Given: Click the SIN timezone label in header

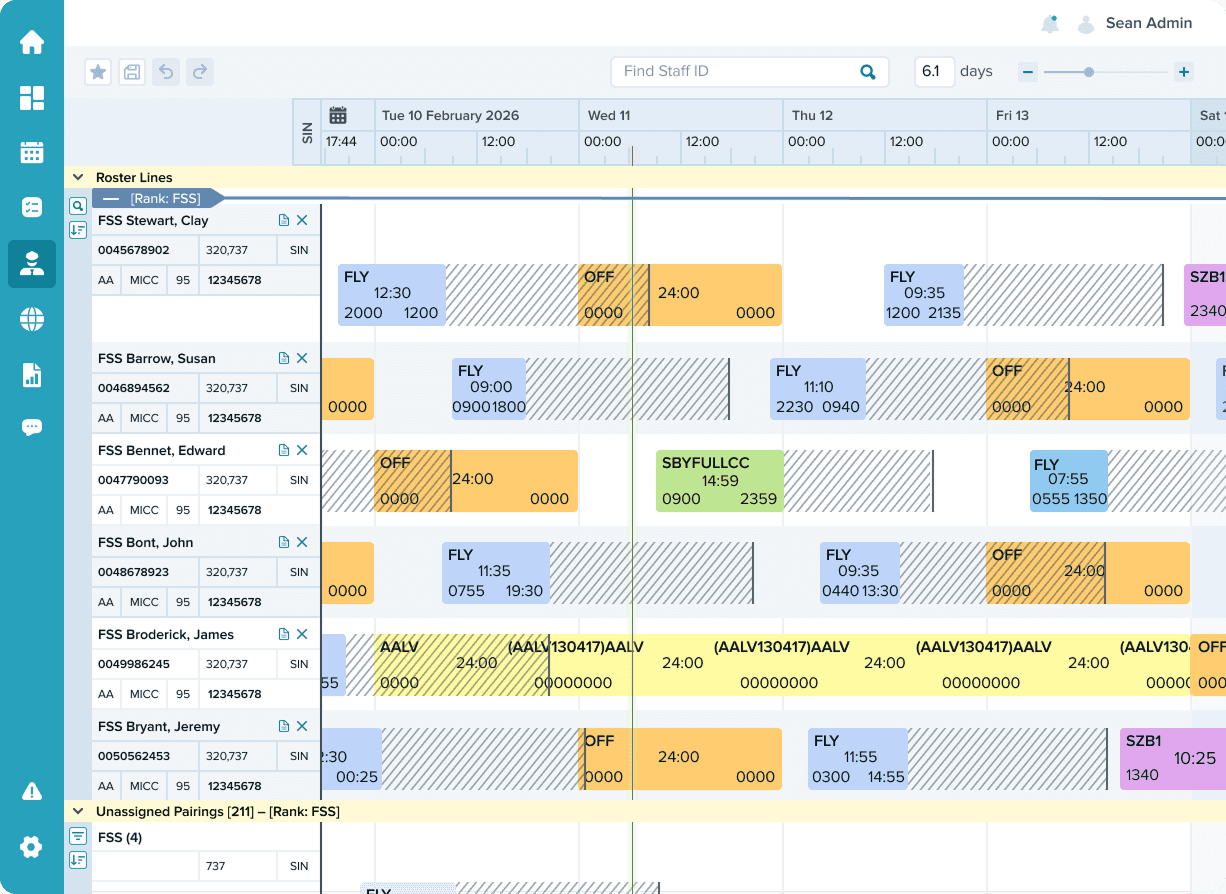Looking at the screenshot, I should point(307,132).
